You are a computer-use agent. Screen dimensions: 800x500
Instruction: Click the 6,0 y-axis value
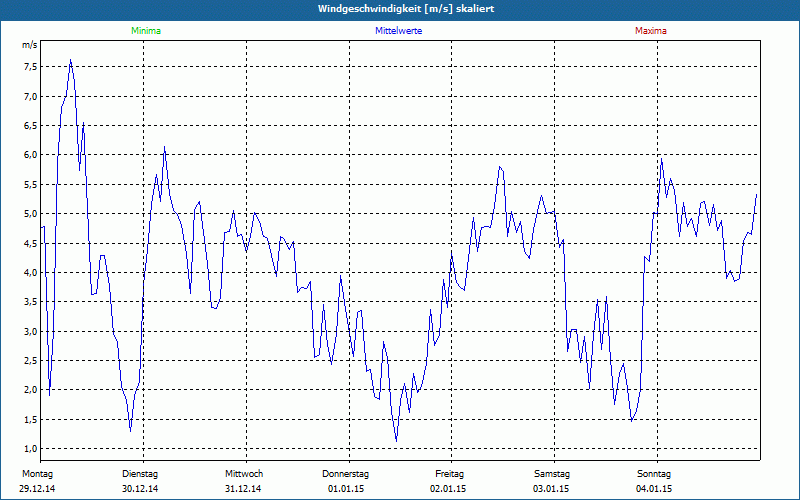[30, 155]
